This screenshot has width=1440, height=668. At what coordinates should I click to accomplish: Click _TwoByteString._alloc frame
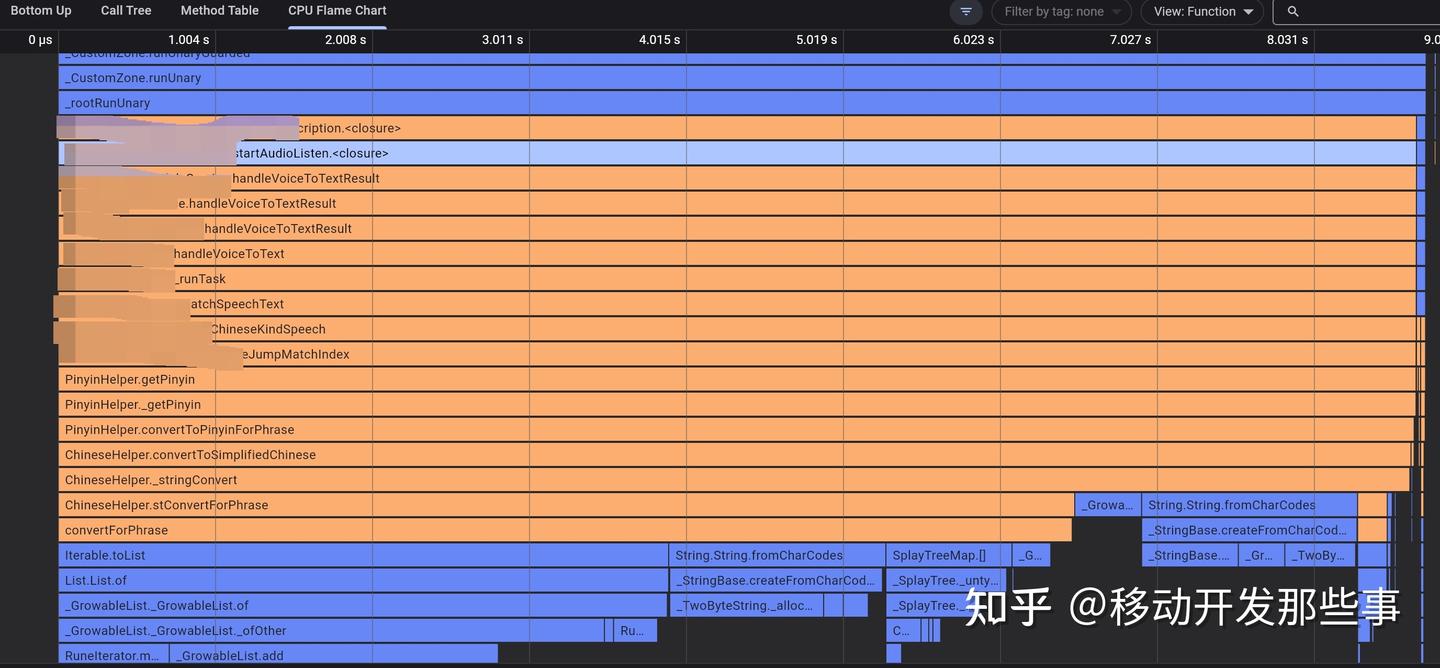tap(746, 605)
